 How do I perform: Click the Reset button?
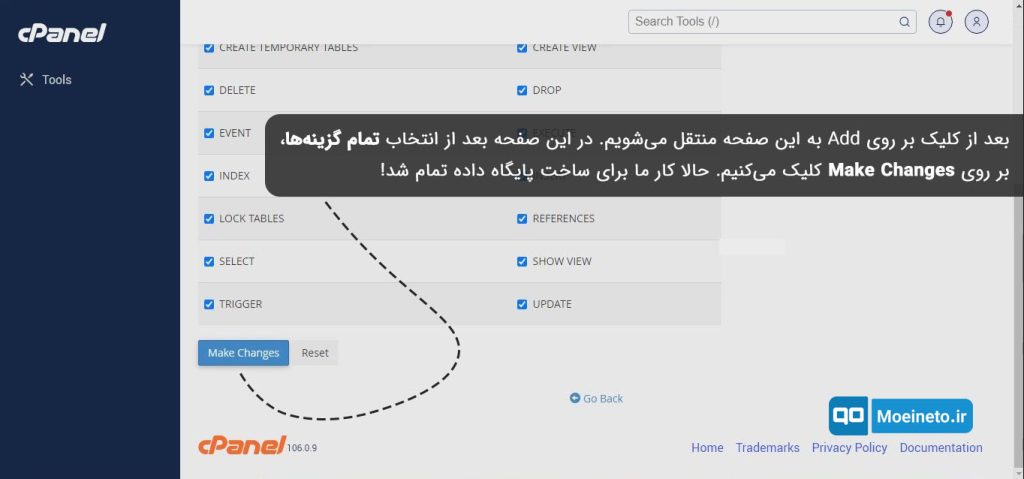(315, 353)
